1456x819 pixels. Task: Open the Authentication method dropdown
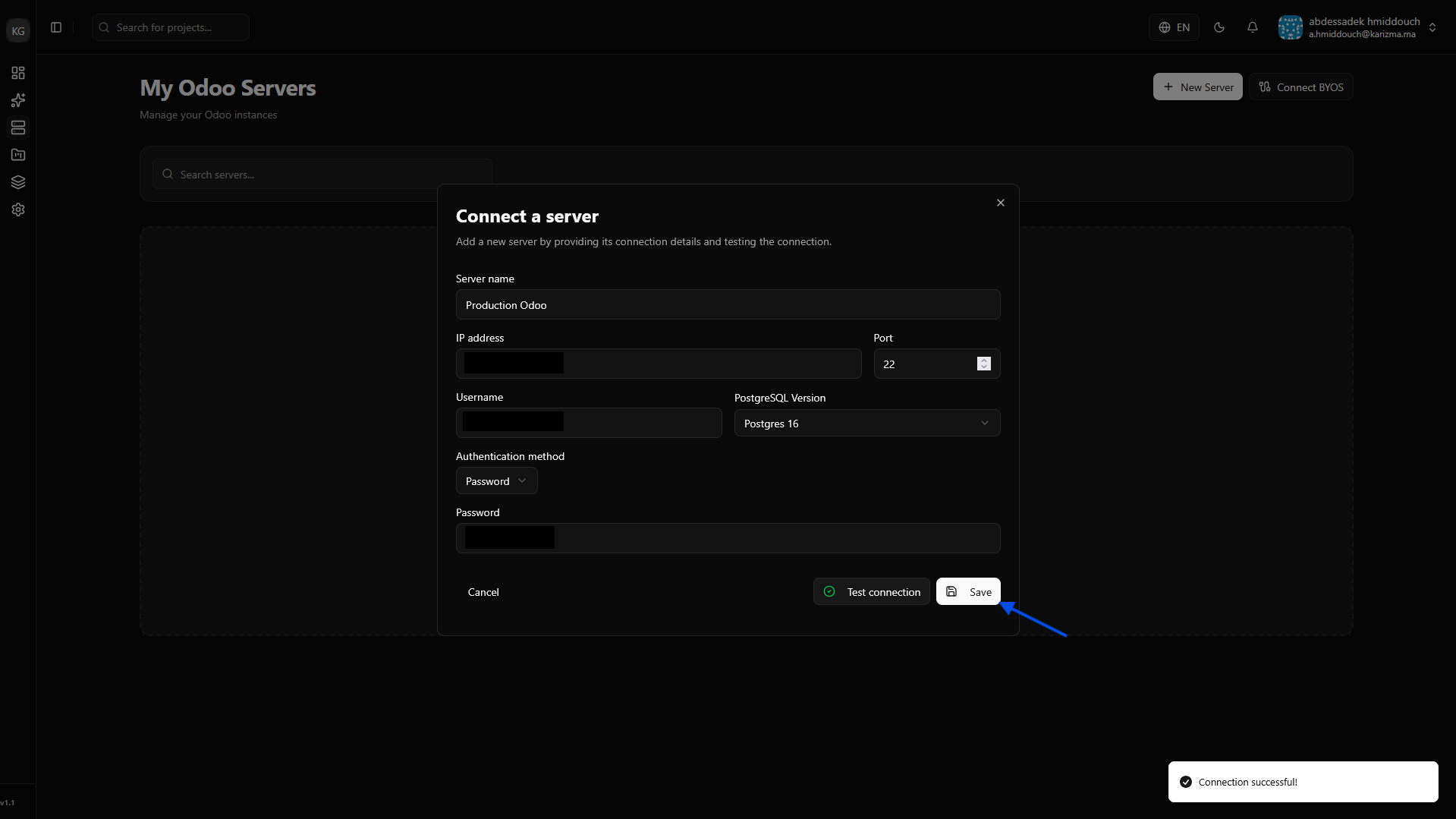tap(497, 480)
